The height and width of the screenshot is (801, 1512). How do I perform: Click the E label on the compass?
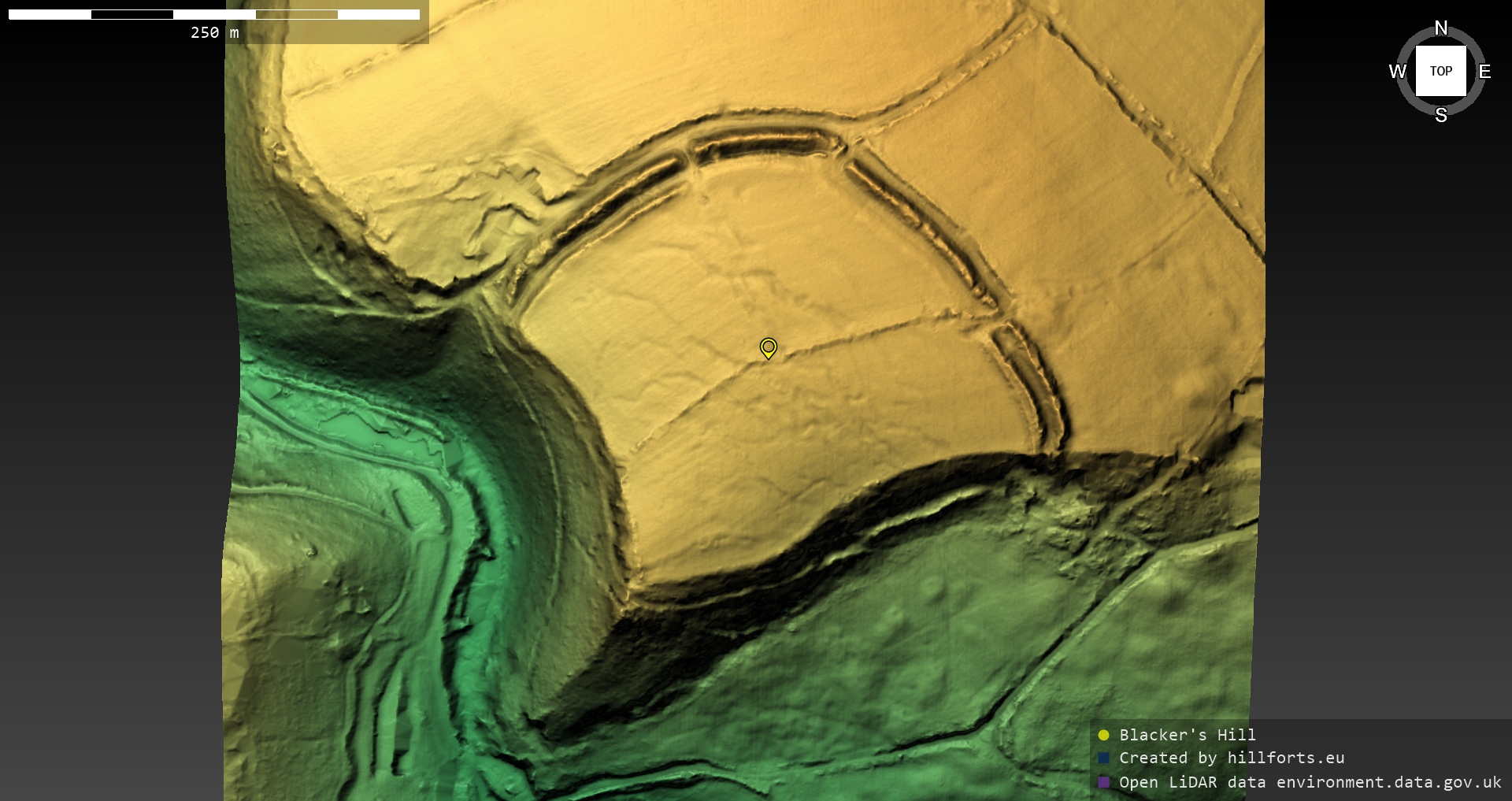coord(1484,72)
